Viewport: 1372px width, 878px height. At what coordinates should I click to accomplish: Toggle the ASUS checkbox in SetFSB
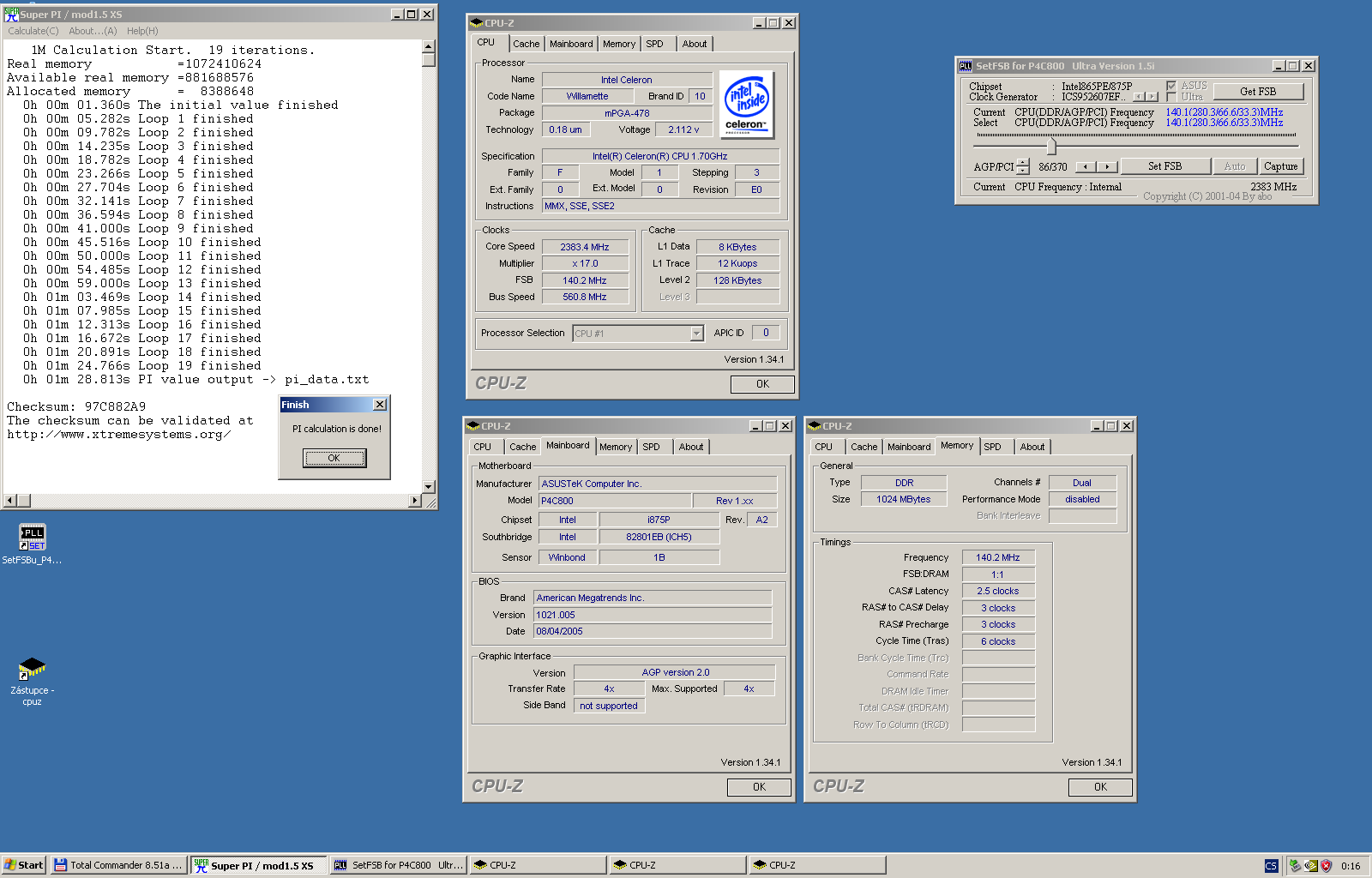(1171, 86)
